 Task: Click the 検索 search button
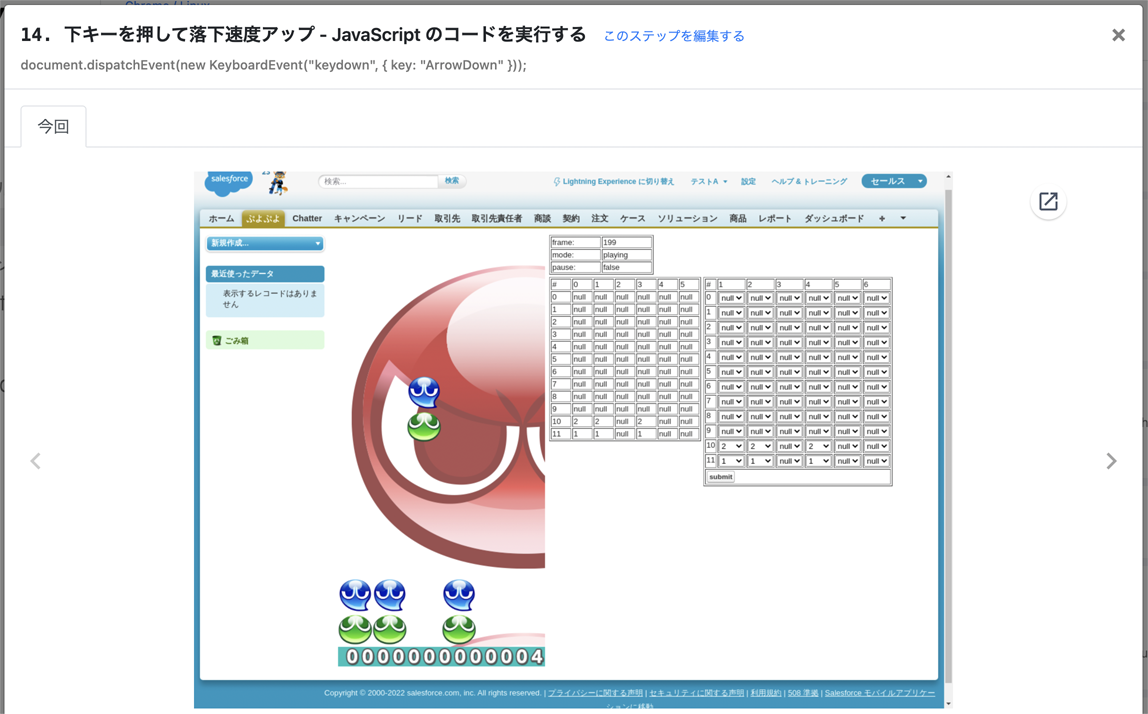point(452,181)
